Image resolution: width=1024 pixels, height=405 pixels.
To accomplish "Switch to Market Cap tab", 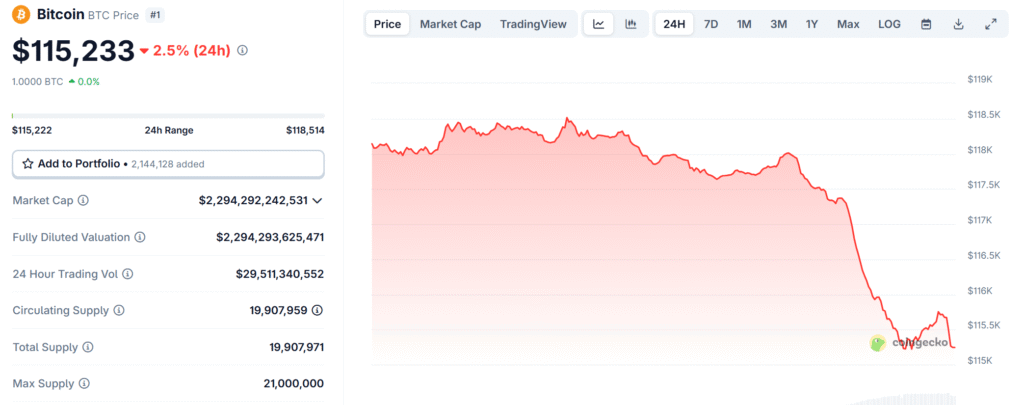I will tap(450, 24).
